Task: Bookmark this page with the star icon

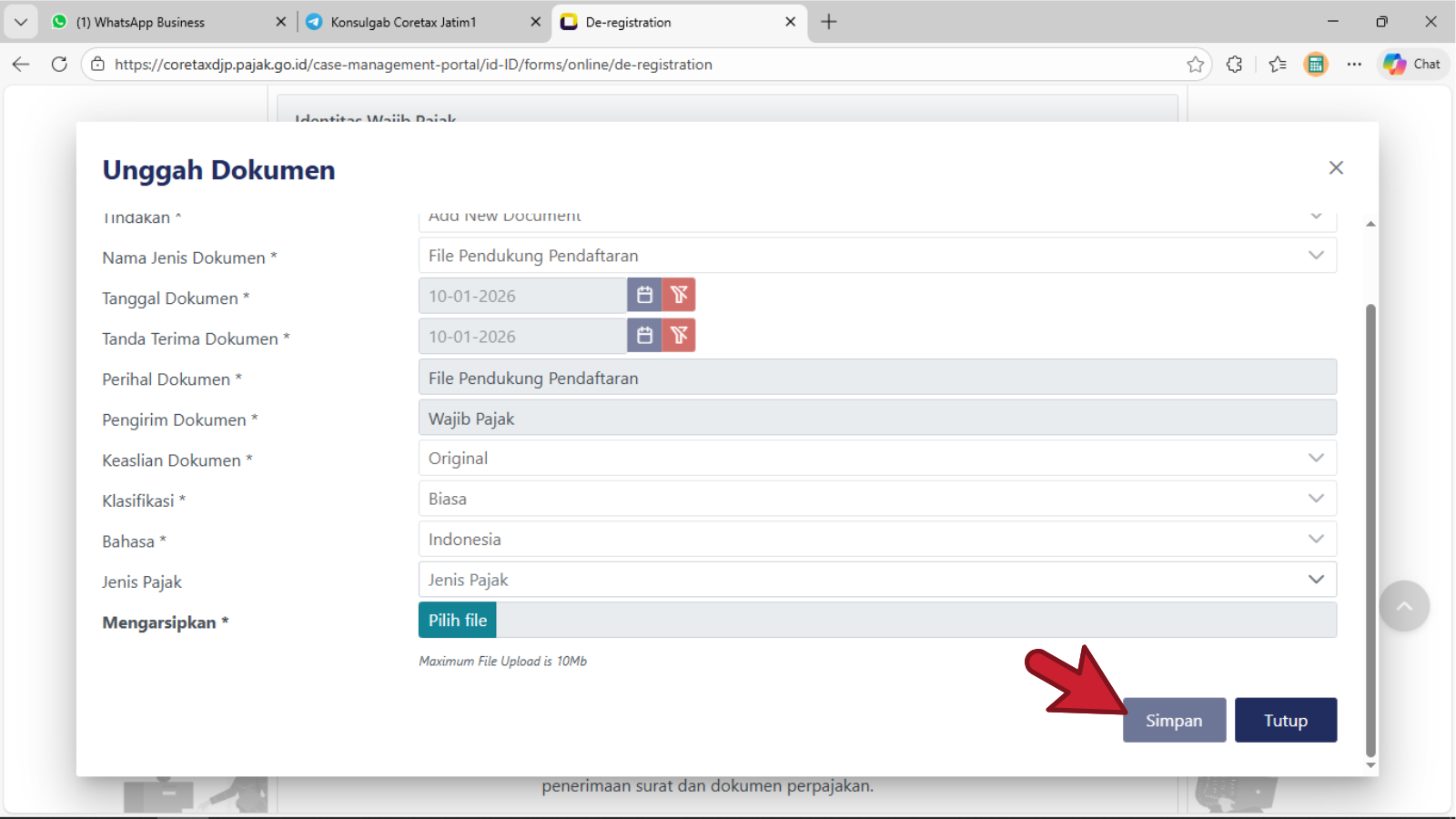Action: pyautogui.click(x=1195, y=65)
